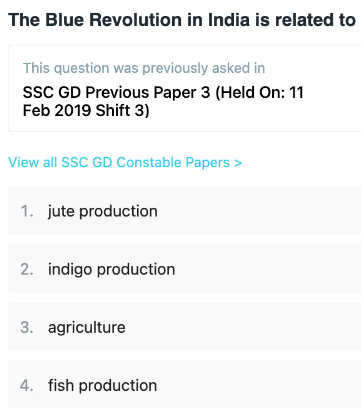Click 'This question was previously asked in' label
This screenshot has width=361, height=414.
point(144,68)
